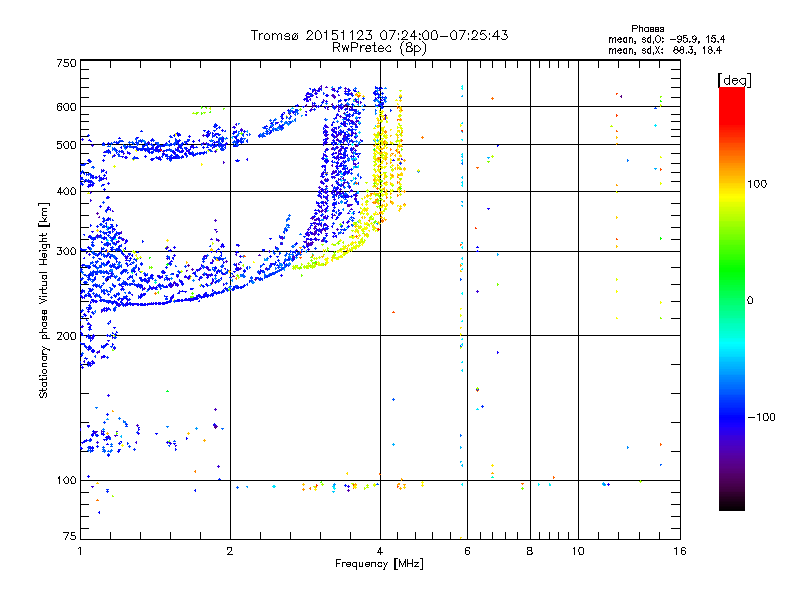Click the y-axis '300' tick label
The width and height of the screenshot is (800, 600).
(x=66, y=251)
